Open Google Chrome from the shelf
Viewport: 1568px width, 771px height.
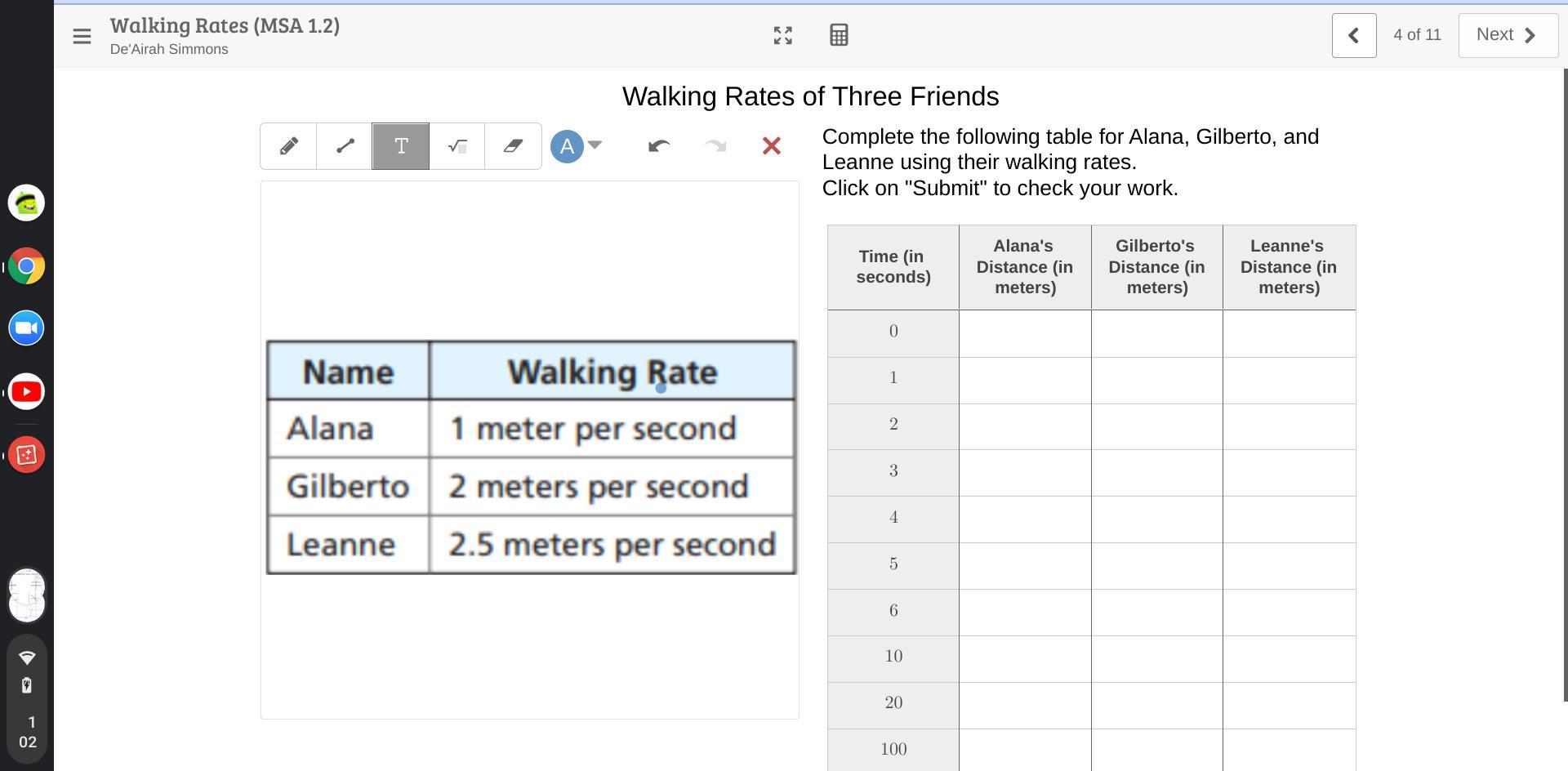26,266
